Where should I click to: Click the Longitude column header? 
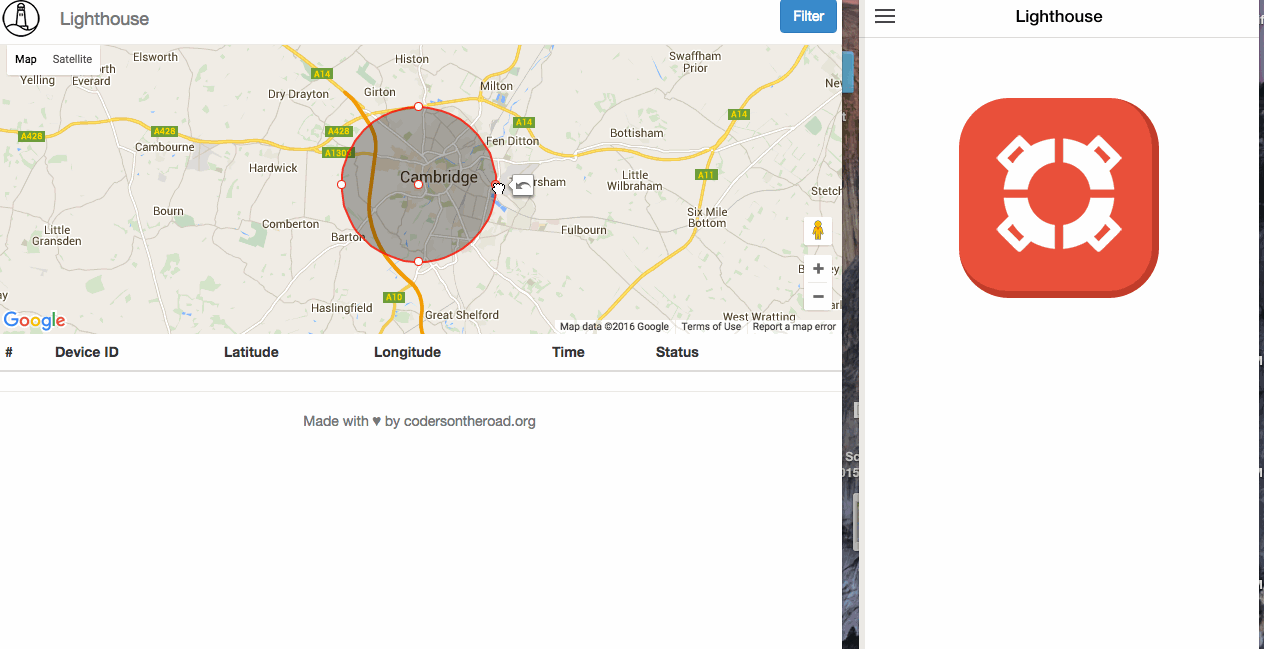pos(407,352)
